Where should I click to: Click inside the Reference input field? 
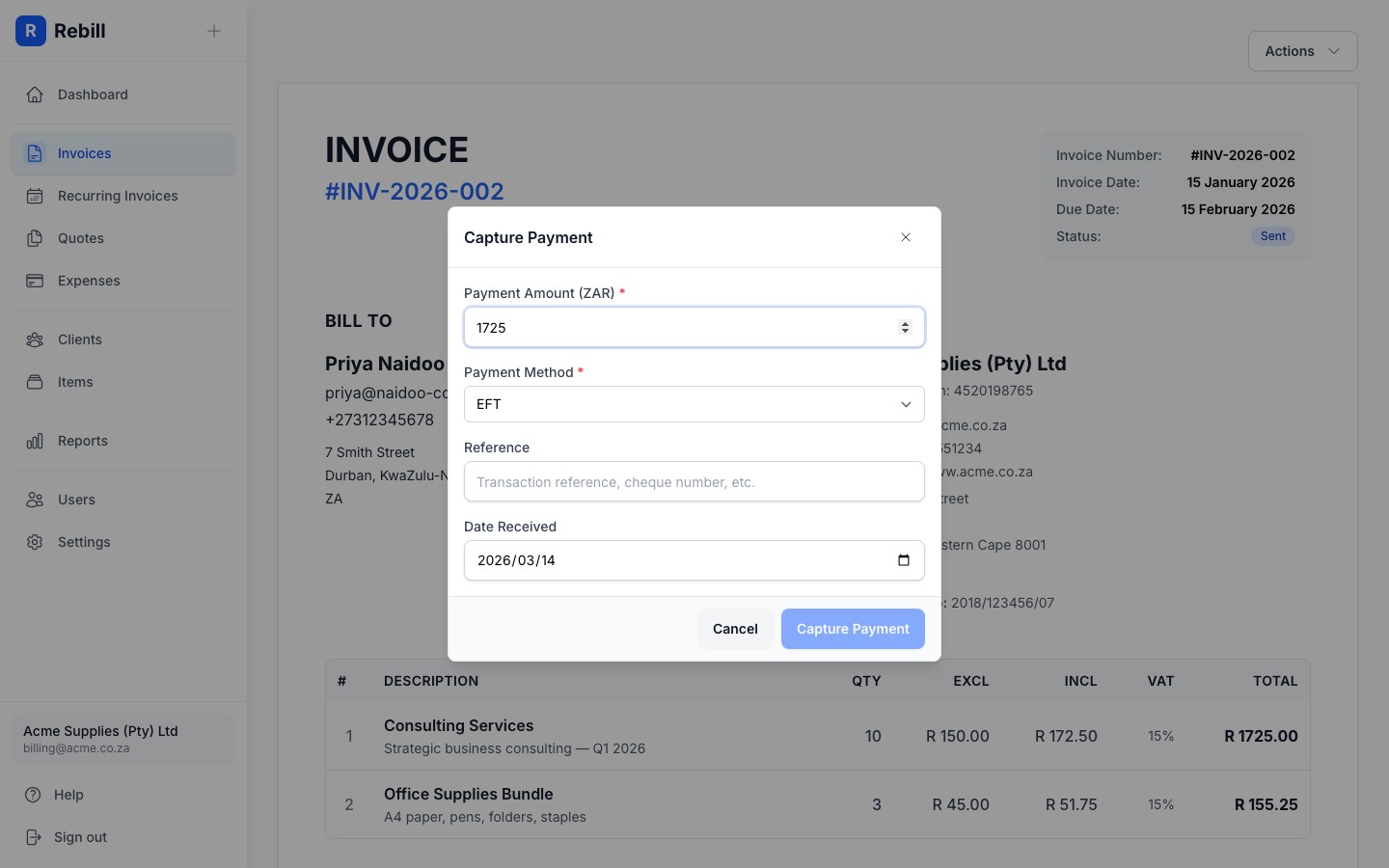pos(694,481)
